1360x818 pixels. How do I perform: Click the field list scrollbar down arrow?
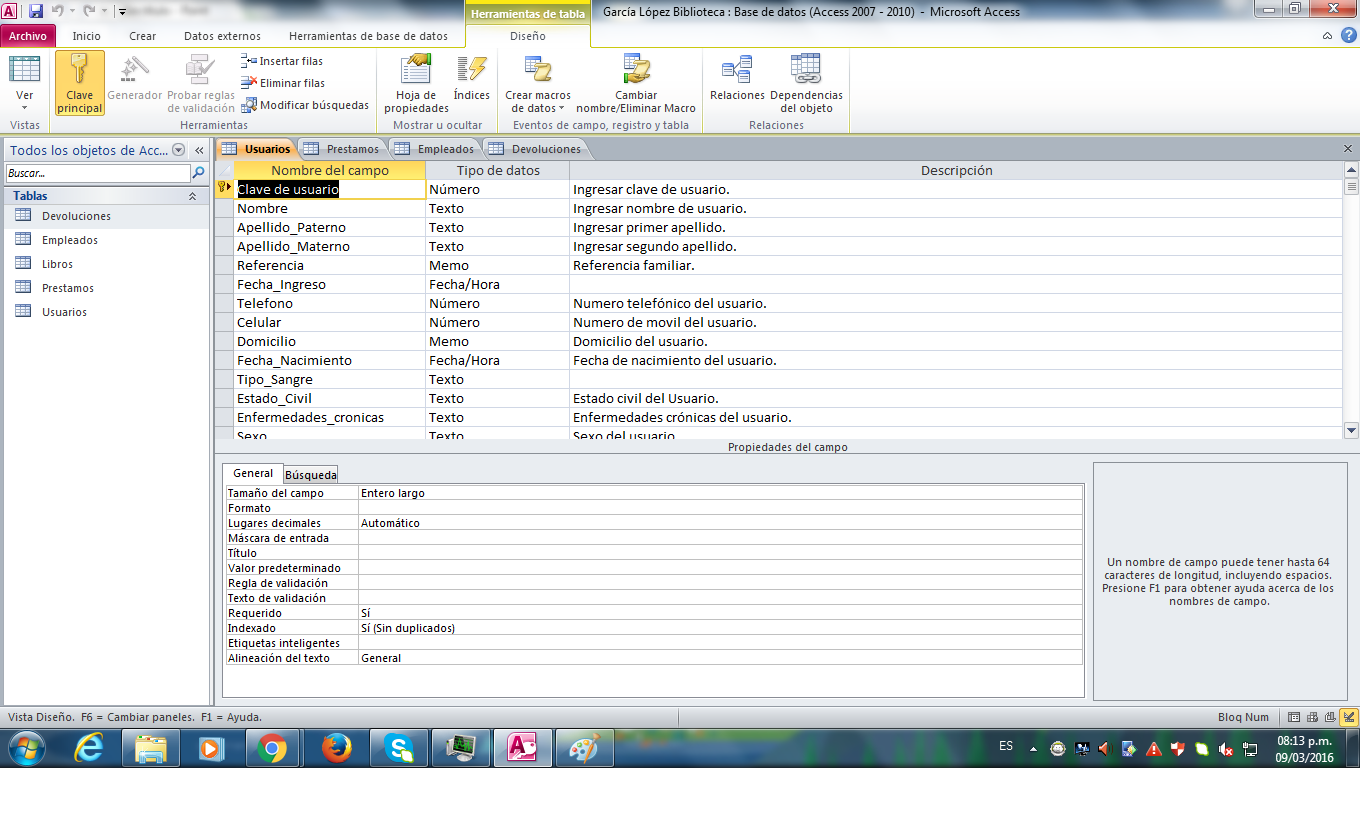[1351, 430]
